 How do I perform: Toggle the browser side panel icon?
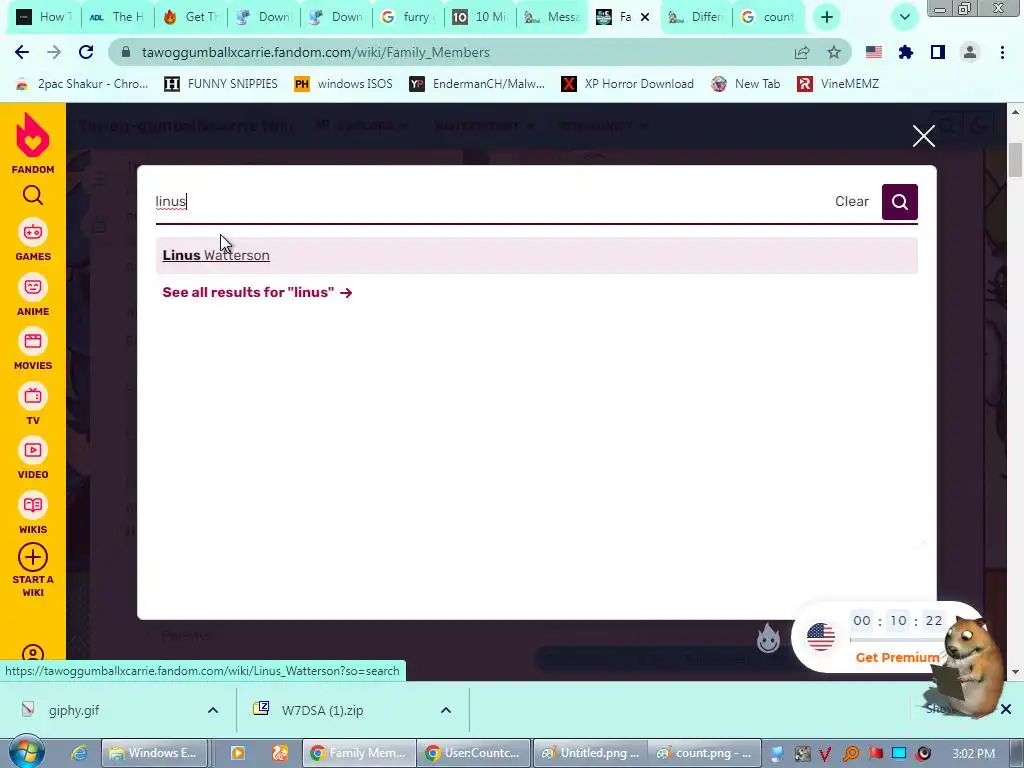(938, 52)
